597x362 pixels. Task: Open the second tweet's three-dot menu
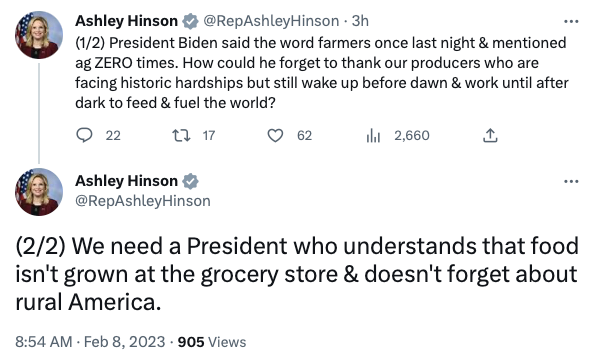(571, 182)
